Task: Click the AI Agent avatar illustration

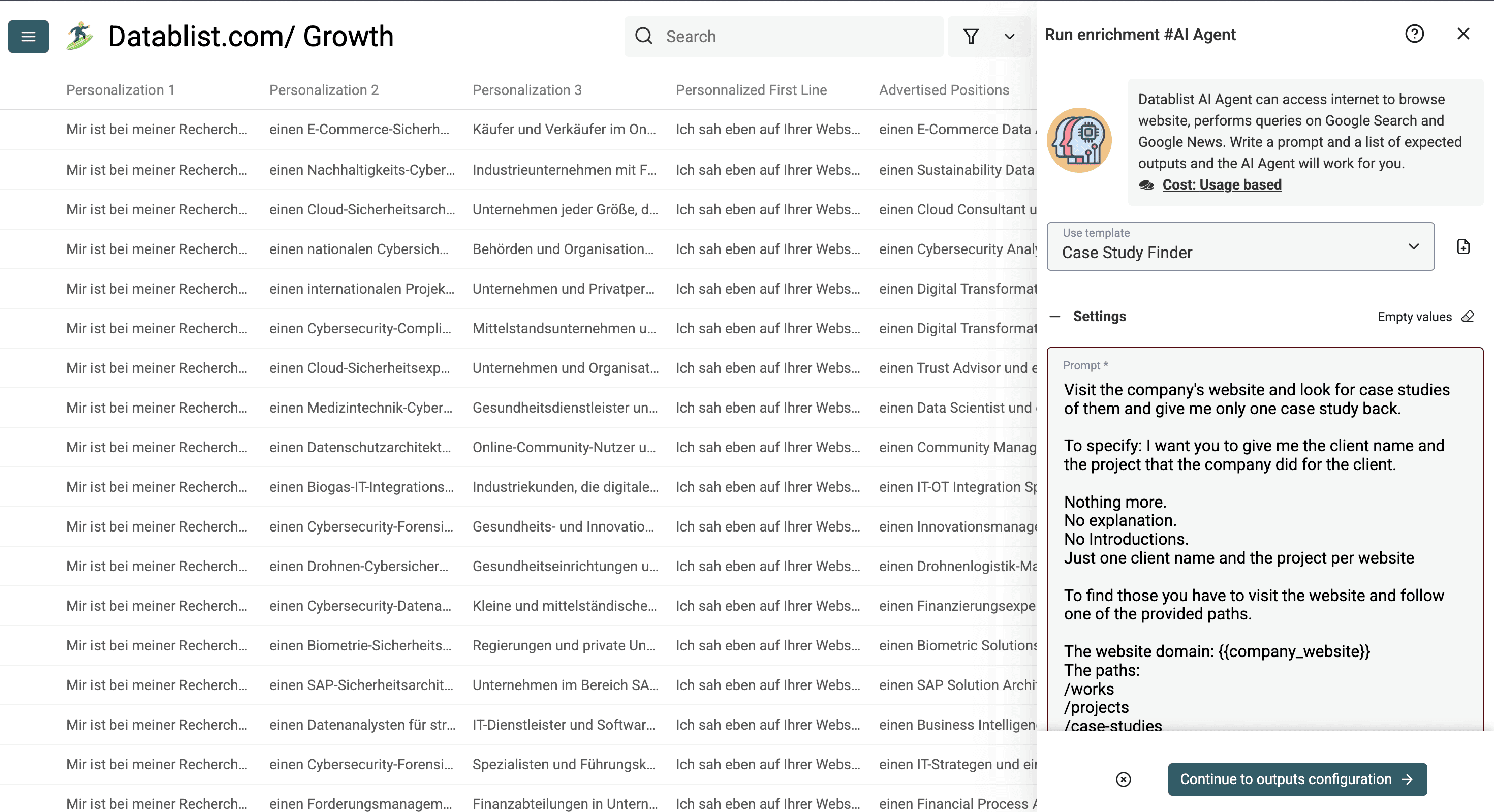Action: (1079, 139)
